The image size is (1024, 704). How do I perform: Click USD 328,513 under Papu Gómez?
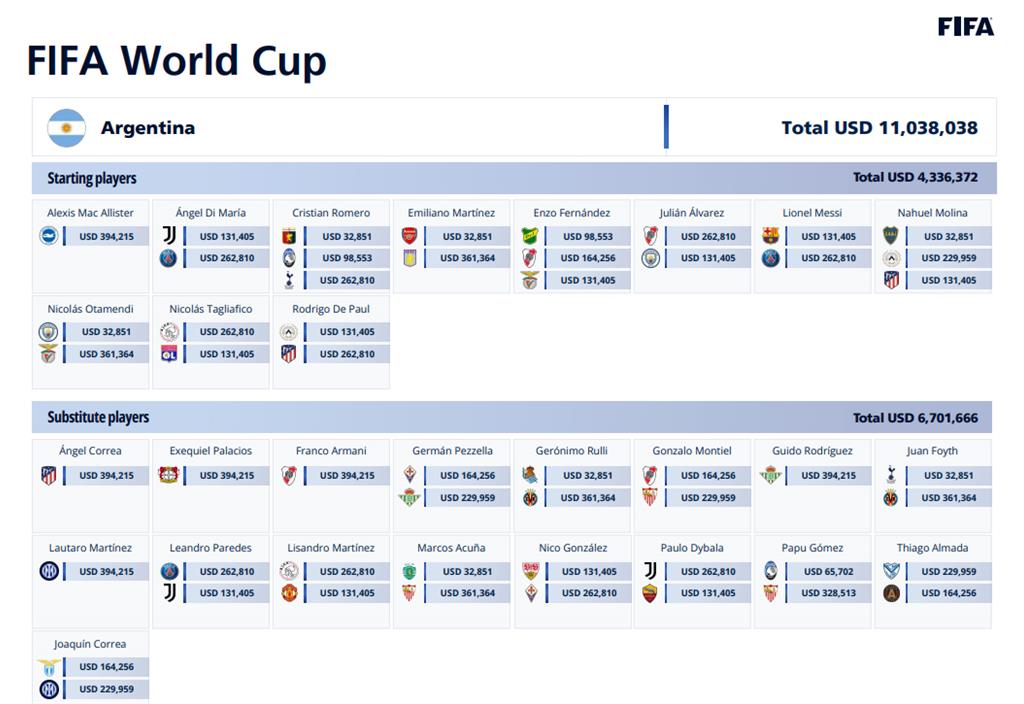point(828,593)
